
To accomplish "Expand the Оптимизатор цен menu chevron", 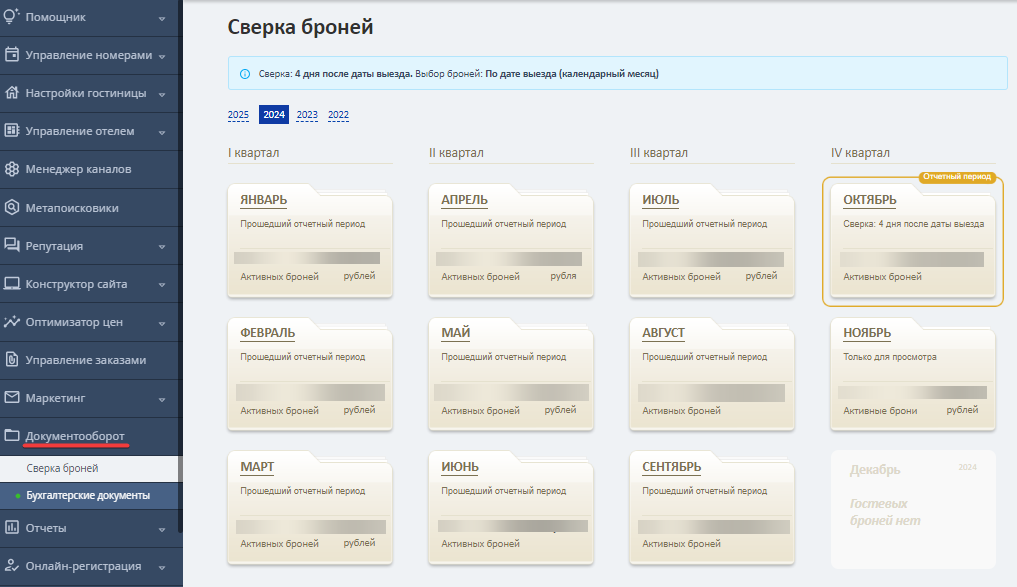I will click(x=162, y=323).
